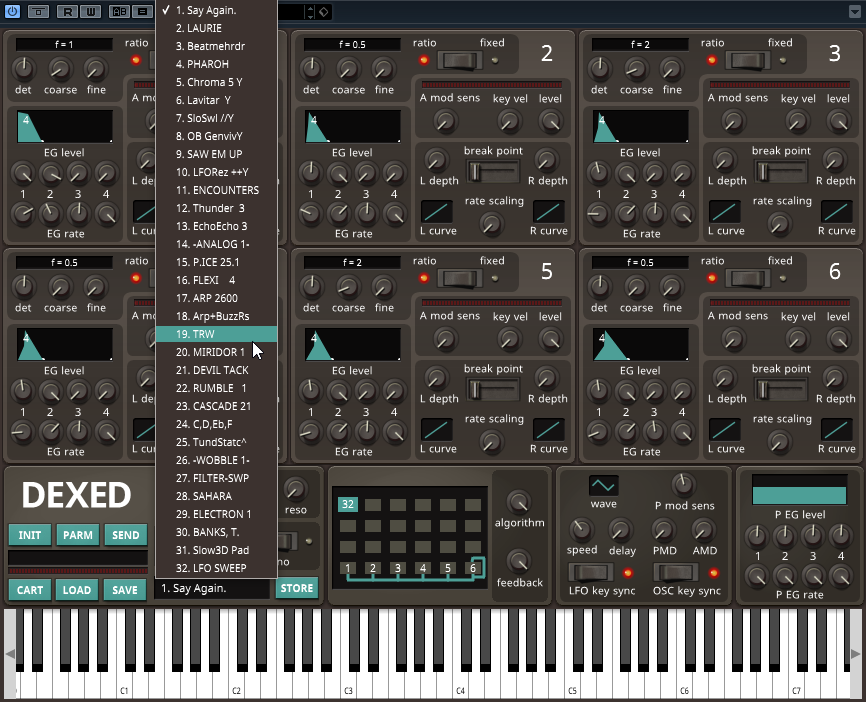The width and height of the screenshot is (866, 702).
Task: Click the P EG level graph
Action: click(799, 489)
